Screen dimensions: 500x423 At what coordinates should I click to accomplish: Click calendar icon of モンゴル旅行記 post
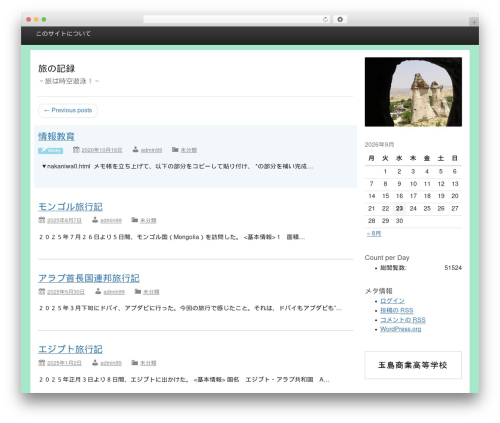click(x=42, y=220)
